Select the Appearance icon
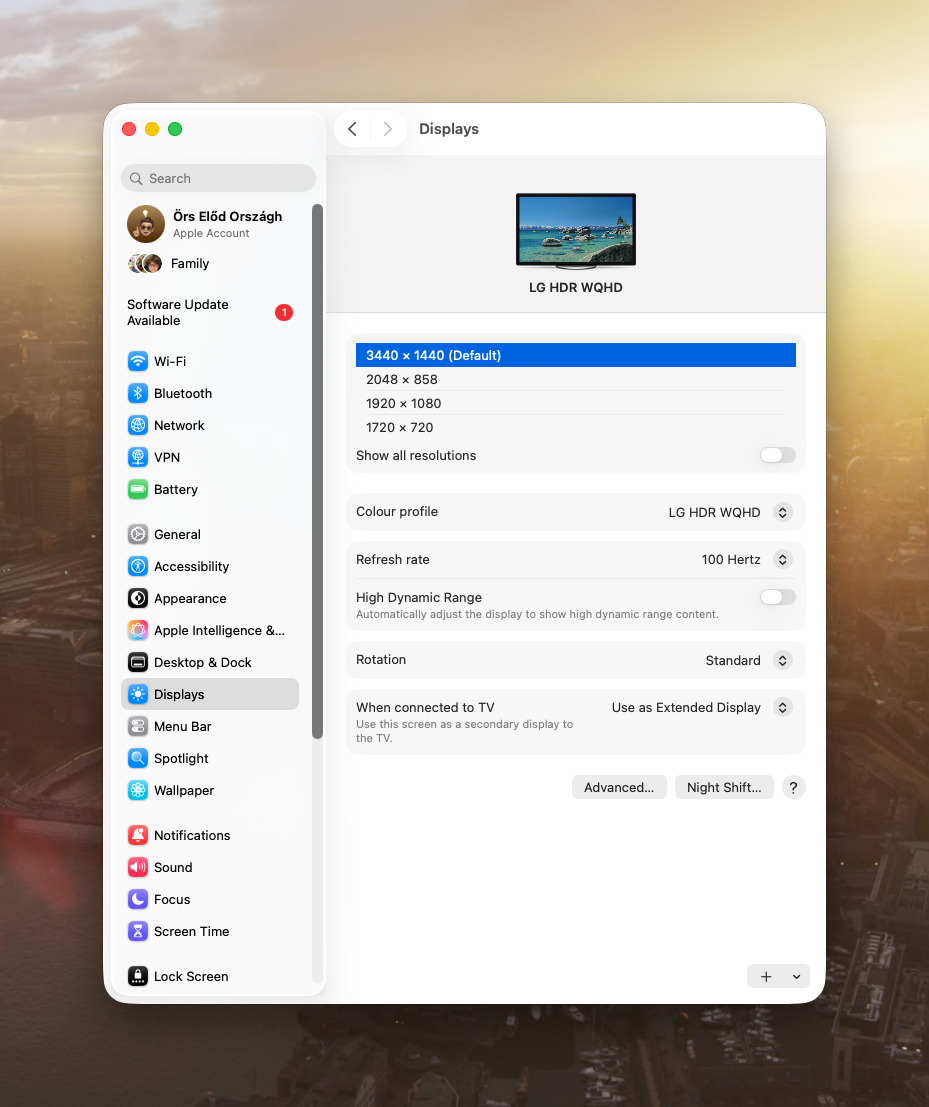Viewport: 929px width, 1107px height. (138, 598)
